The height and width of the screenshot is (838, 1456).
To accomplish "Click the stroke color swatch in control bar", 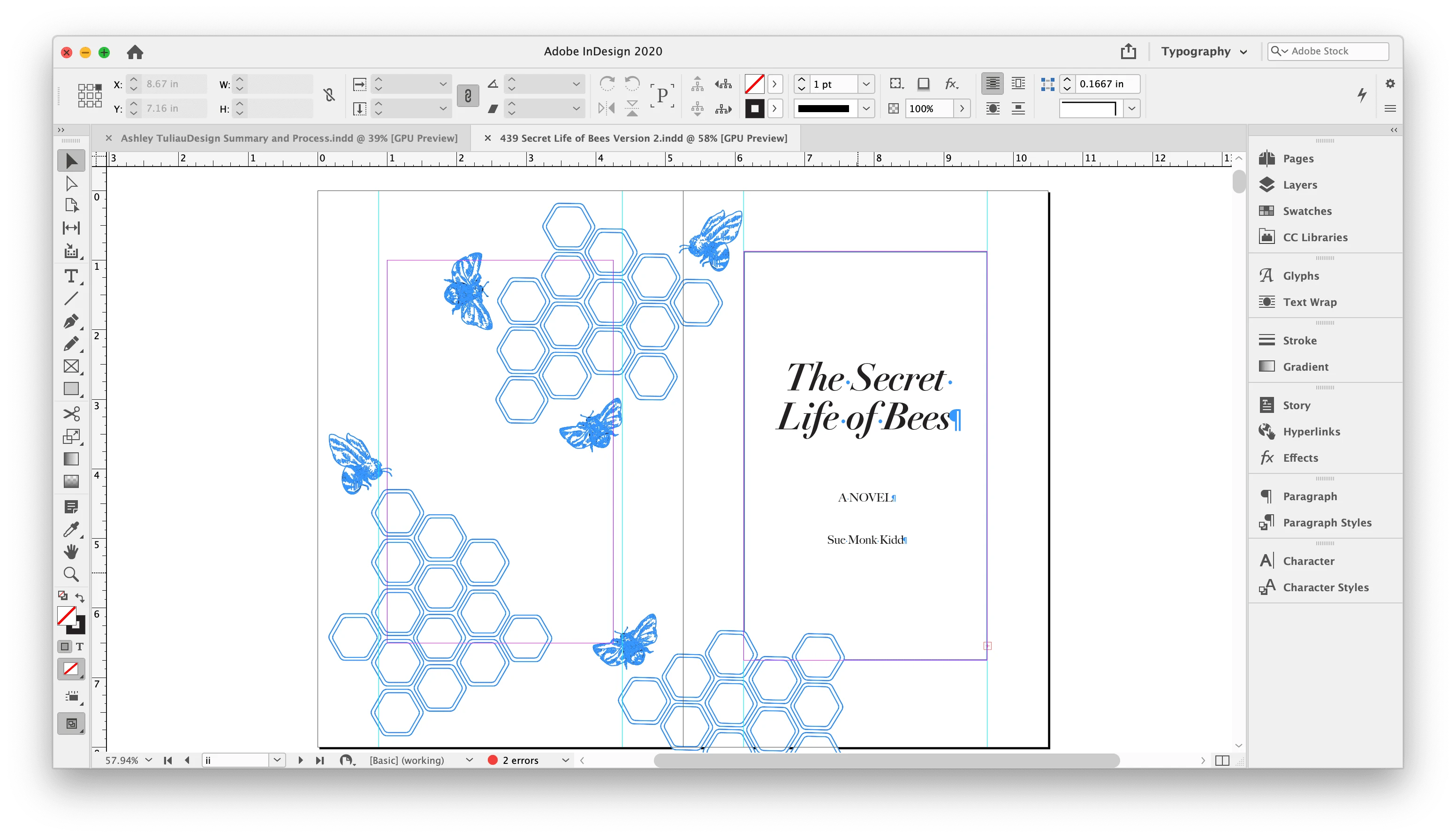I will tap(754, 108).
